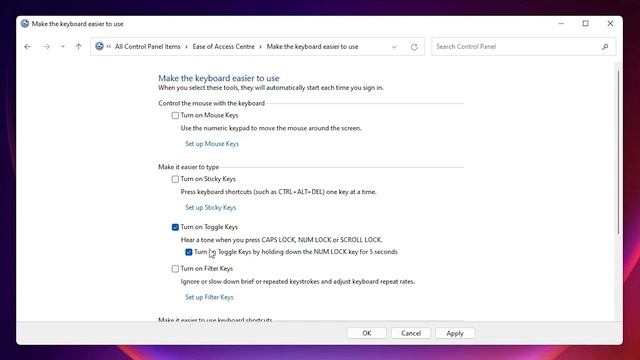This screenshot has height=360, width=640.
Task: Minimize the Control Panel window
Action: (x=561, y=24)
